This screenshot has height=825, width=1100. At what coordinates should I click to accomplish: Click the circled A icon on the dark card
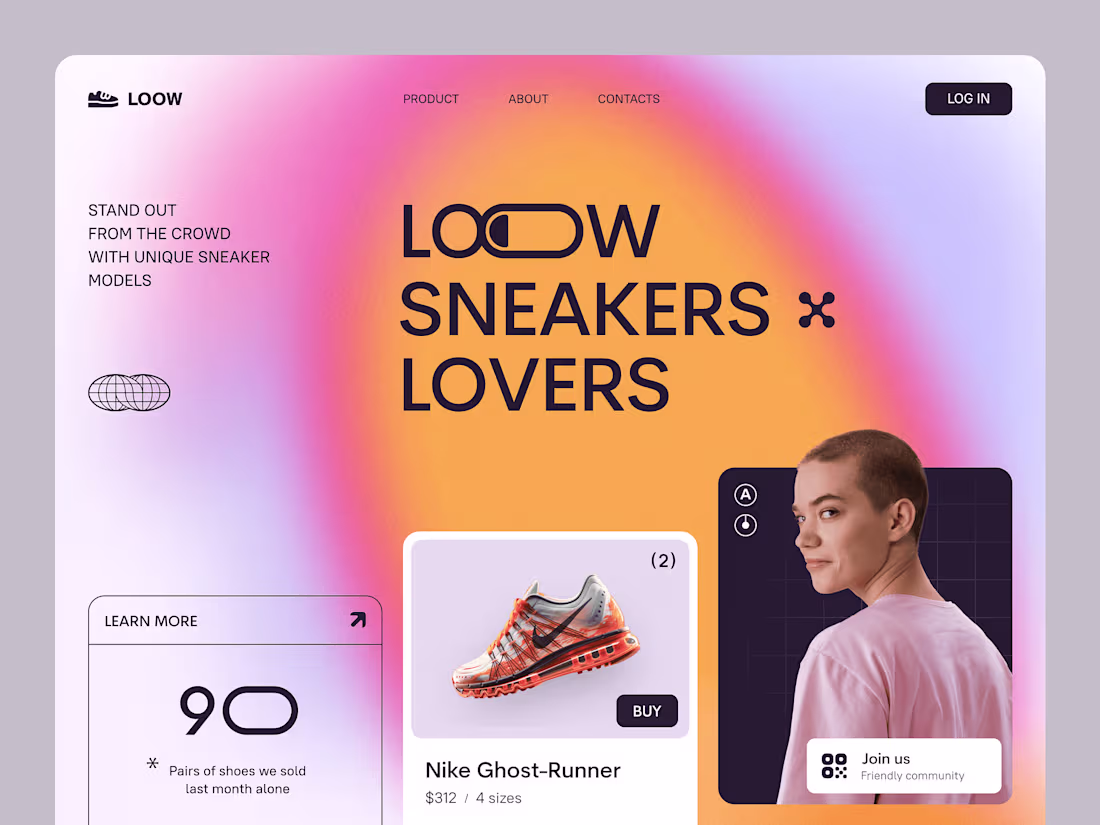(745, 495)
